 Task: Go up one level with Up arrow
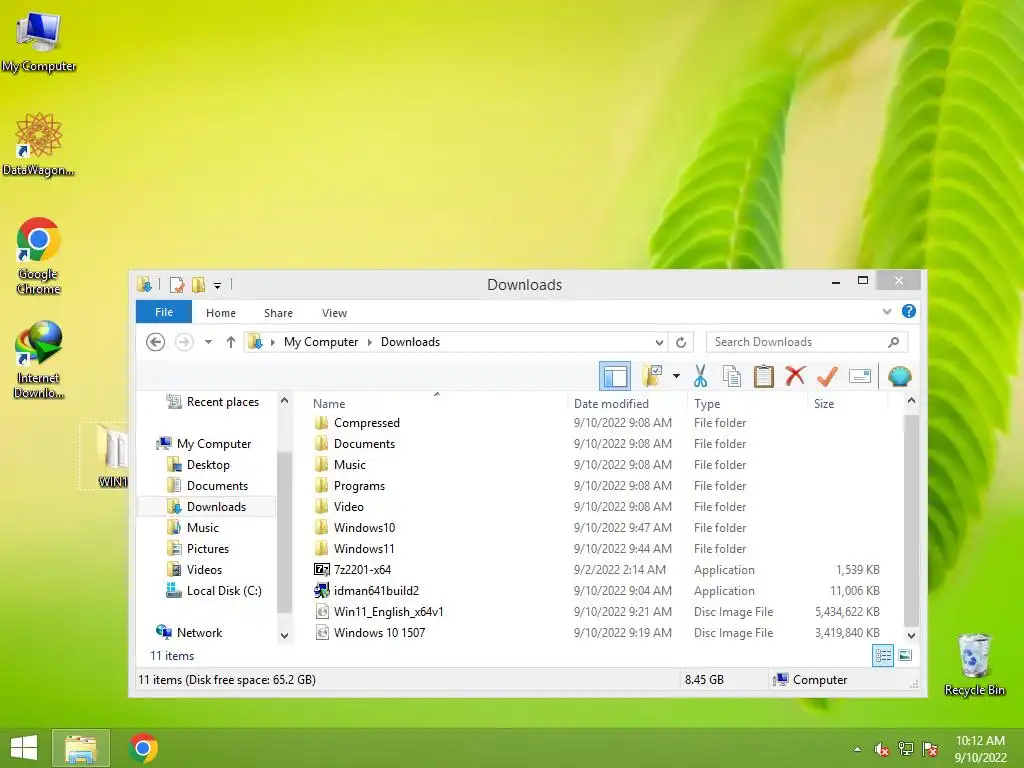click(x=231, y=342)
